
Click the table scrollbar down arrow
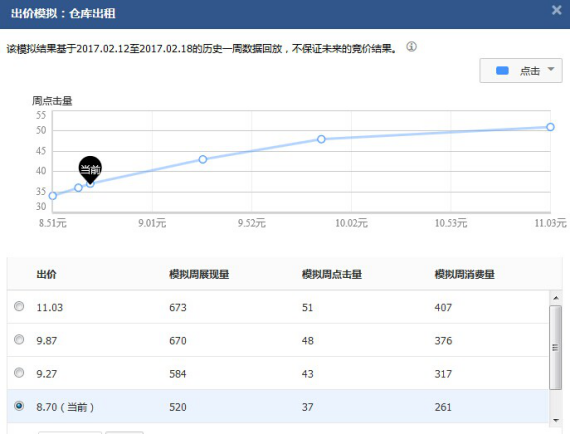coord(556,421)
